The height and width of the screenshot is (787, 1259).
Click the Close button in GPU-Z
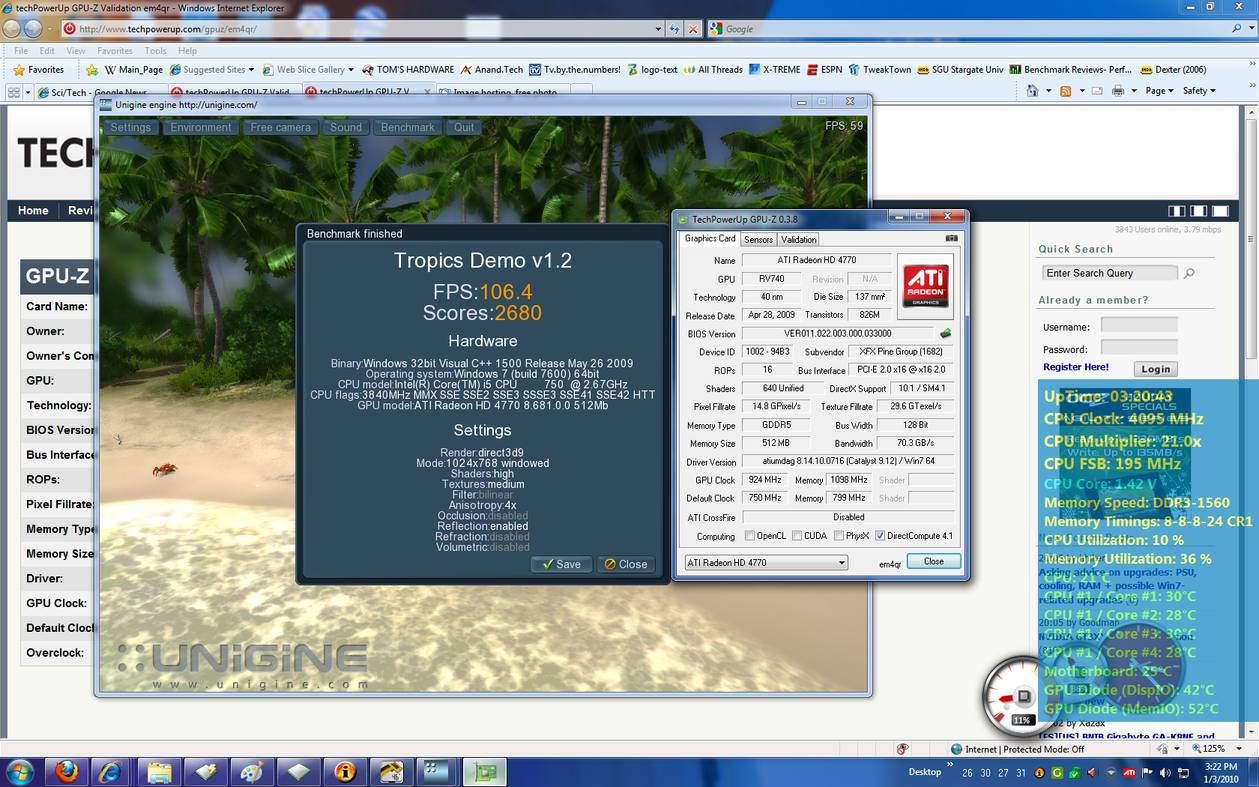pos(934,562)
